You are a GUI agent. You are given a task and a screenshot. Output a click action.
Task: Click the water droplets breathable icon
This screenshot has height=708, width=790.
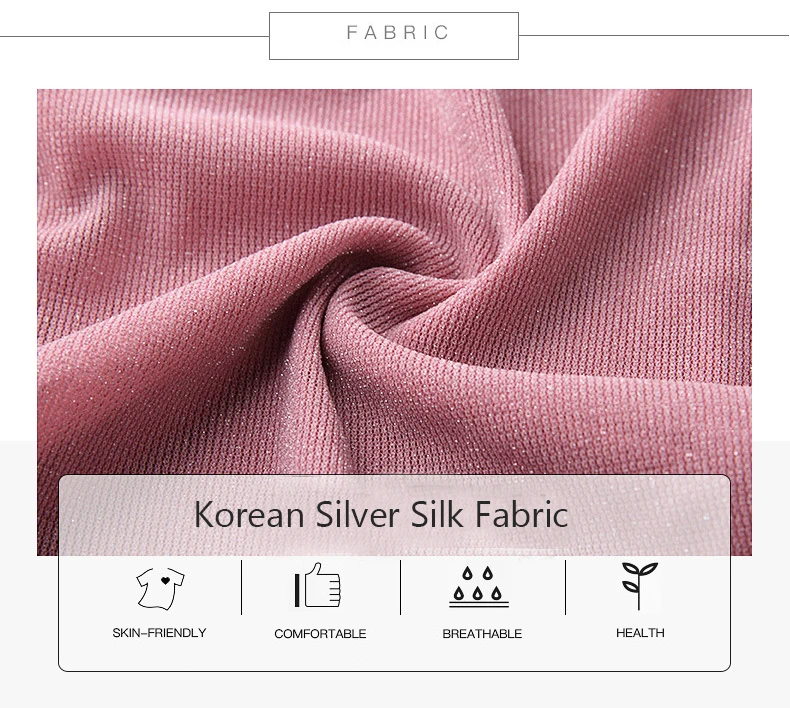(479, 587)
